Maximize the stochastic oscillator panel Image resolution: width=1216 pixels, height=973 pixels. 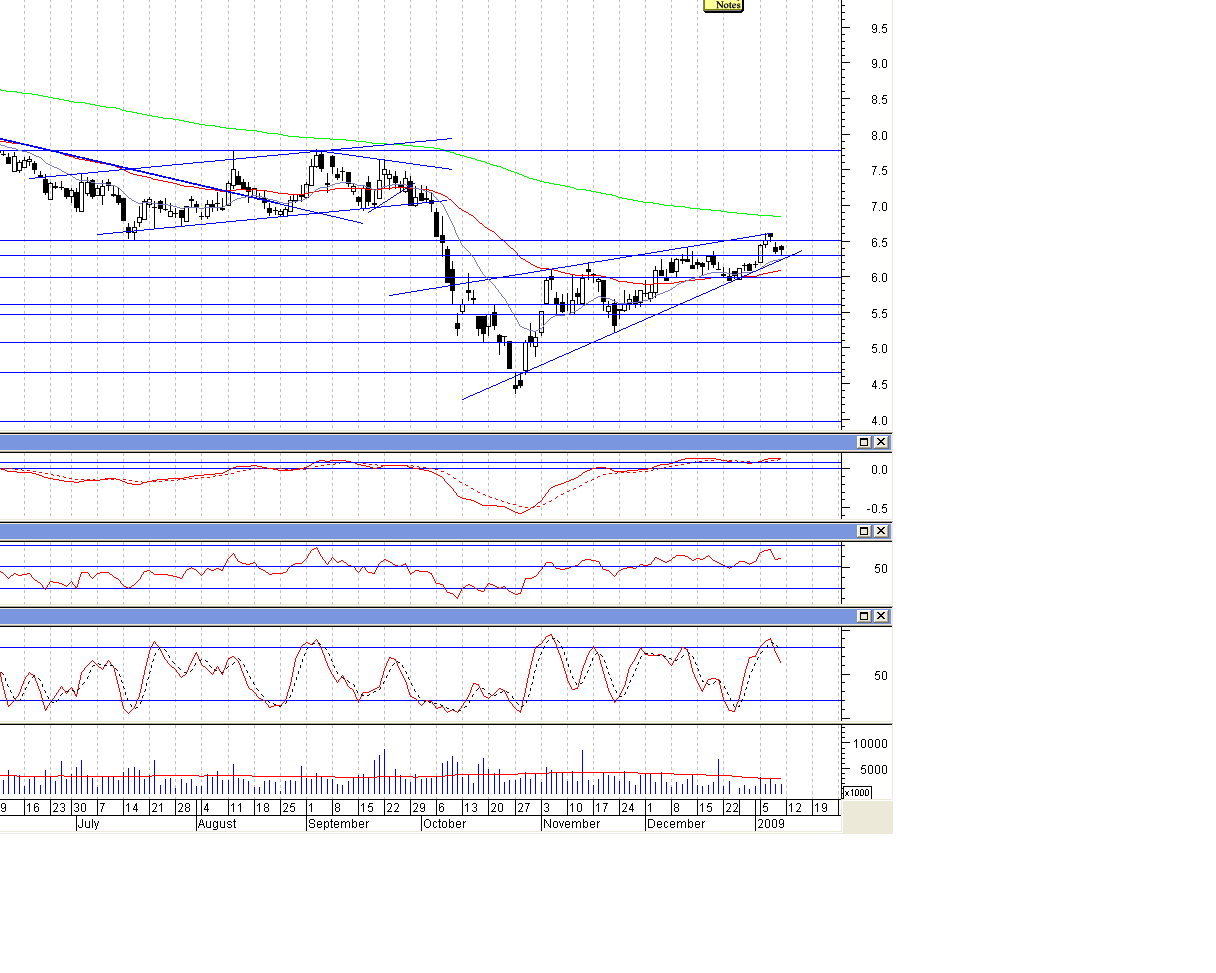(x=865, y=616)
